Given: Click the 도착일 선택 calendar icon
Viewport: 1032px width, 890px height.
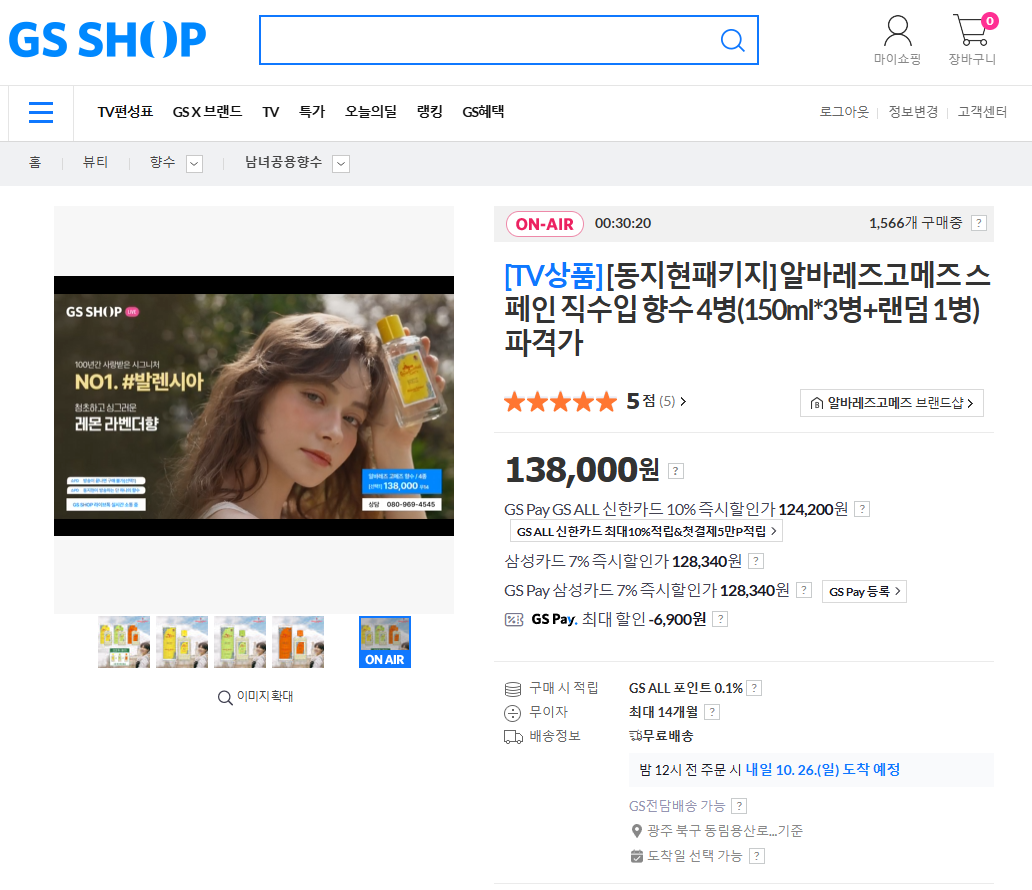Looking at the screenshot, I should pos(636,856).
